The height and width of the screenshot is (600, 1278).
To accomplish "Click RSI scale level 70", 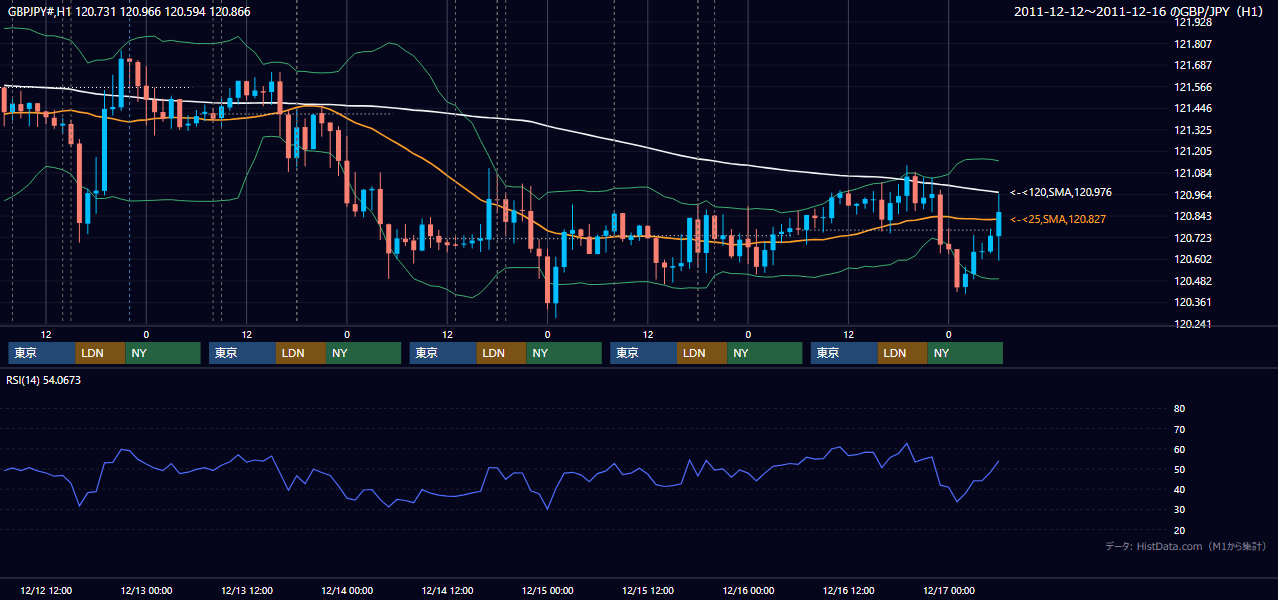I will (1179, 429).
